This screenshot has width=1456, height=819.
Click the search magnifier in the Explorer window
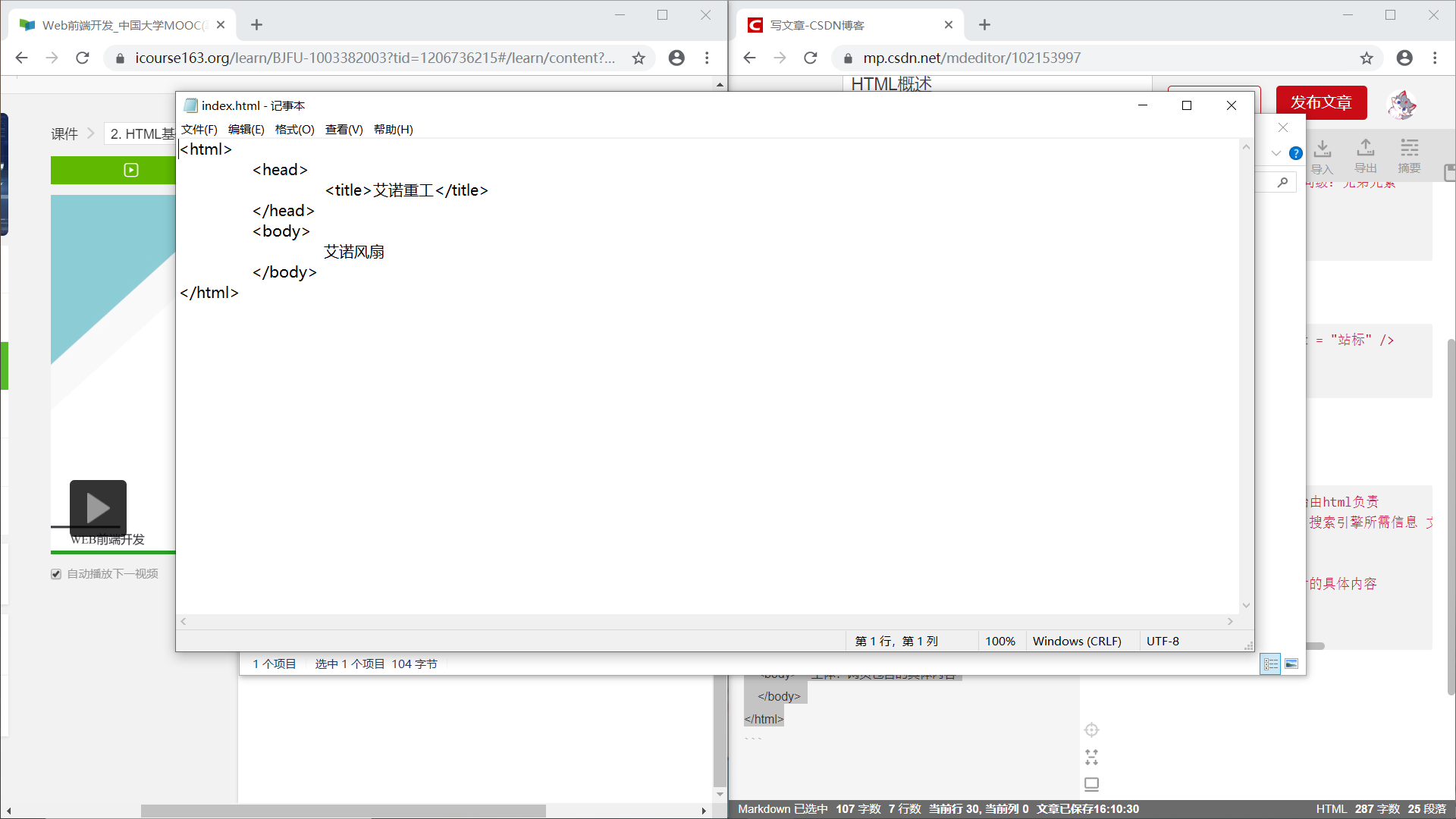click(1282, 182)
